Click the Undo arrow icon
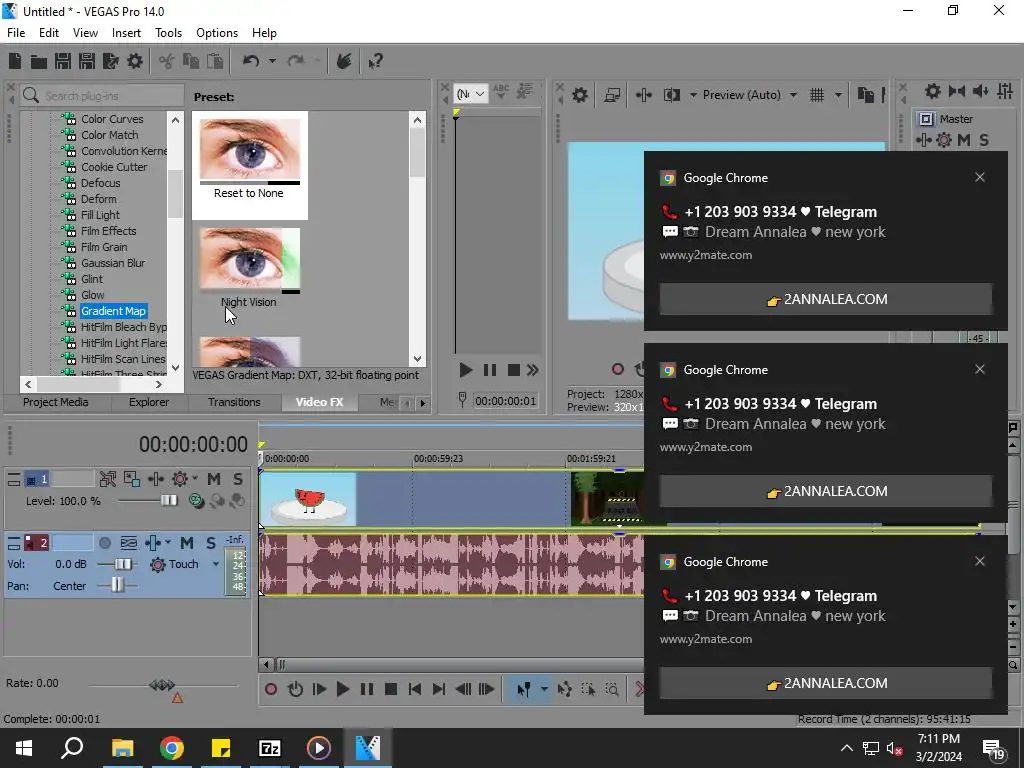Screen dimensions: 1024x768 (x=251, y=61)
